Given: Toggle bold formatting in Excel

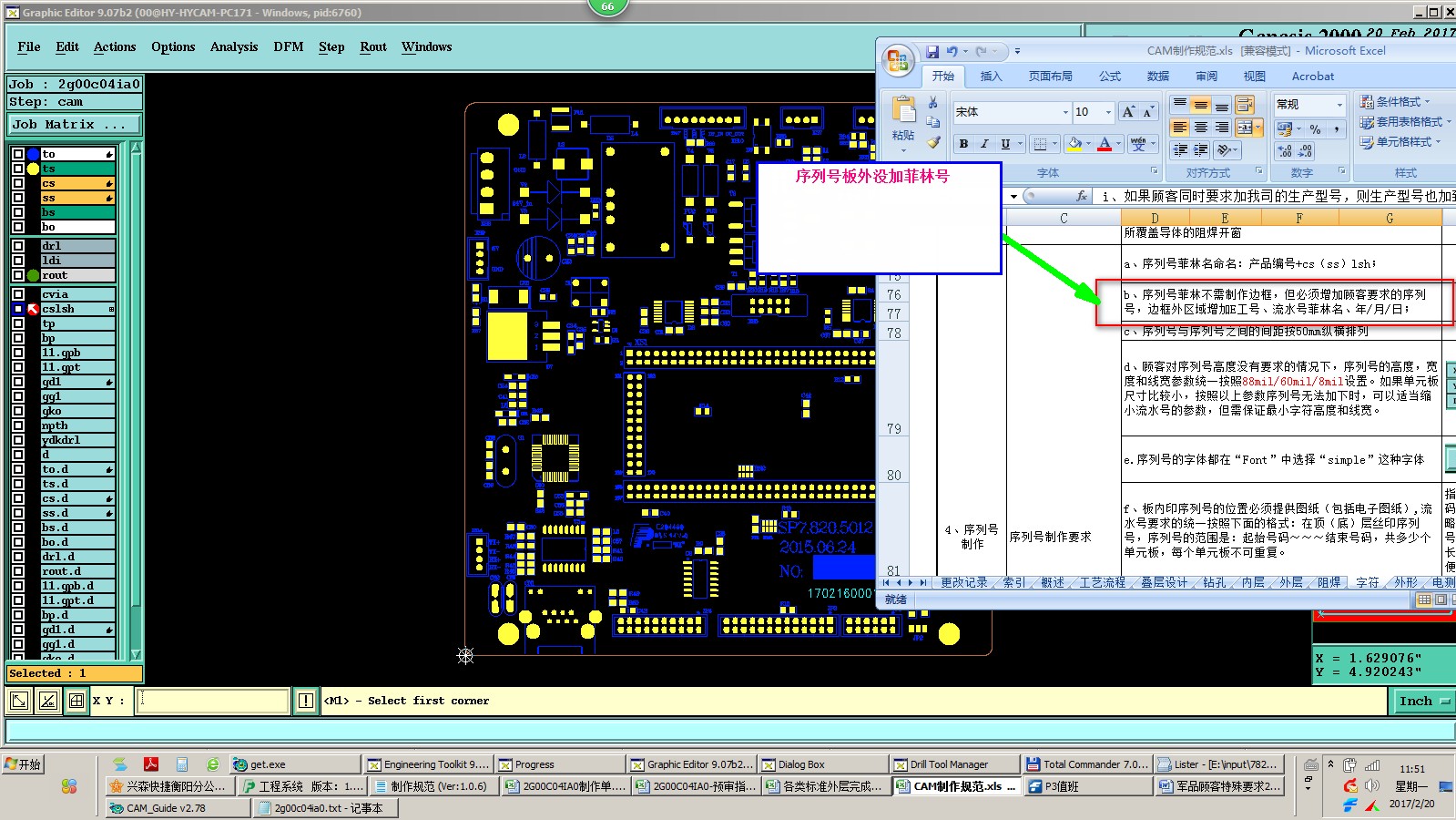Looking at the screenshot, I should point(963,144).
